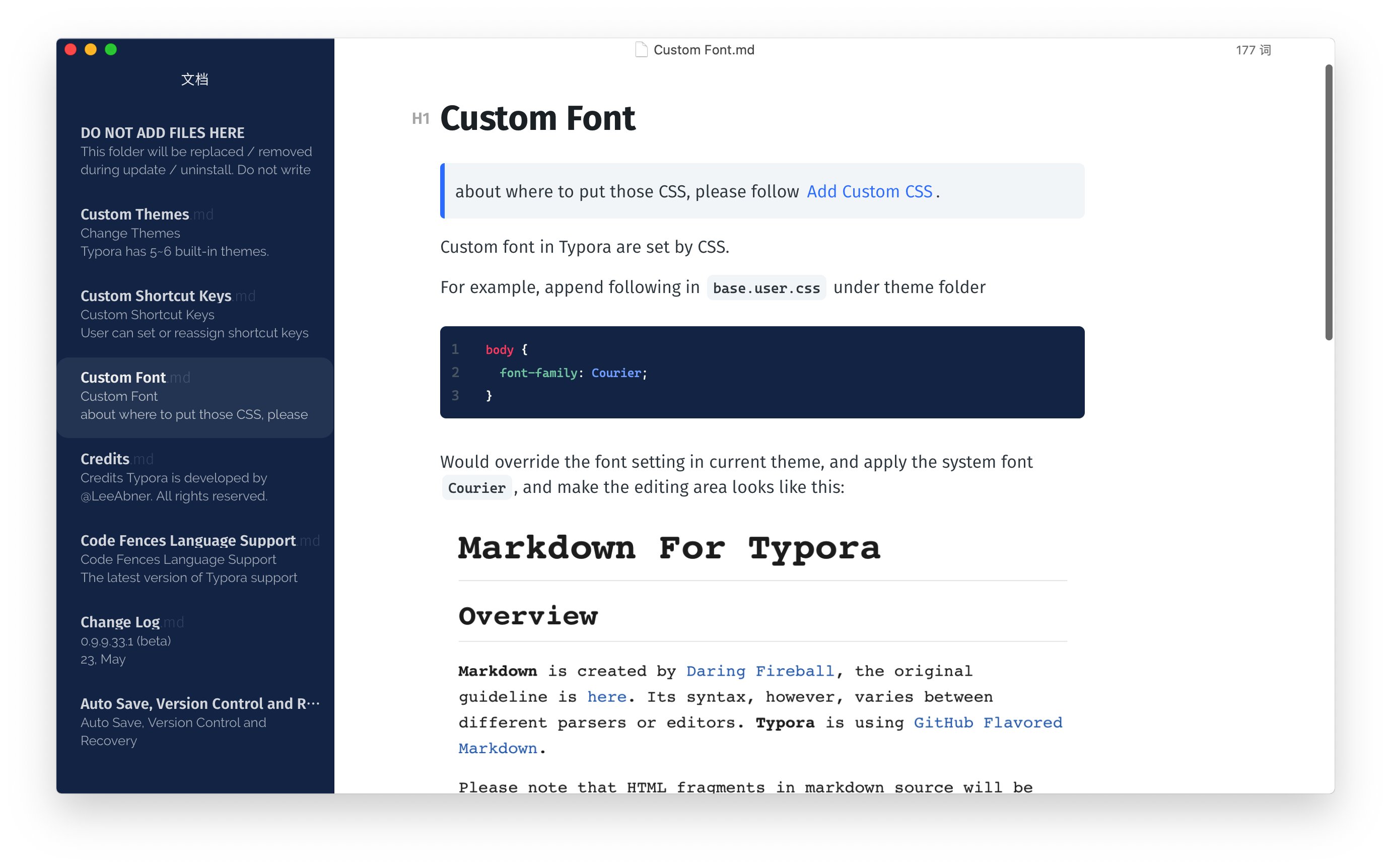
Task: Click the yellow minimize window button
Action: point(91,49)
